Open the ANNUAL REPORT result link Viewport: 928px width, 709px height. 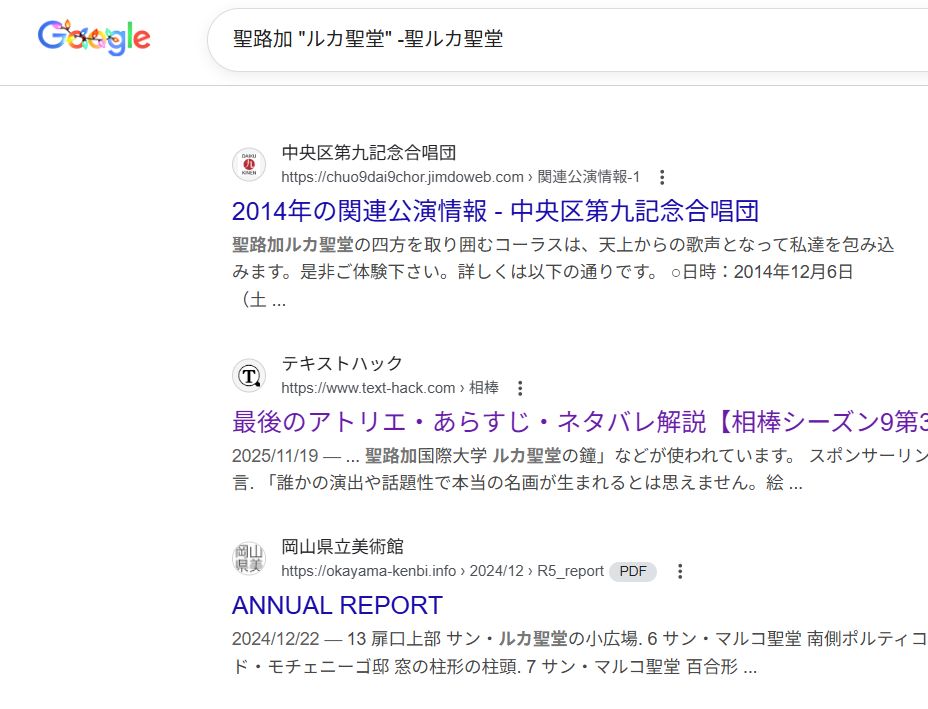click(x=337, y=605)
